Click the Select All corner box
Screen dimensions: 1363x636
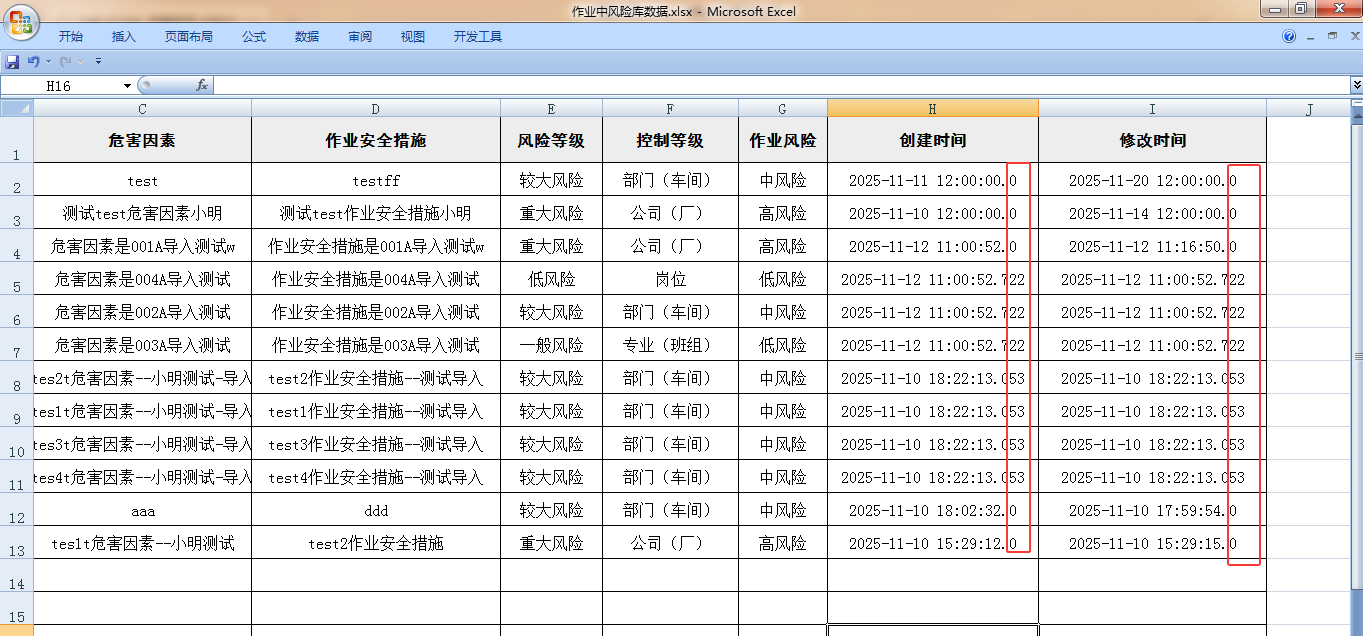point(16,108)
